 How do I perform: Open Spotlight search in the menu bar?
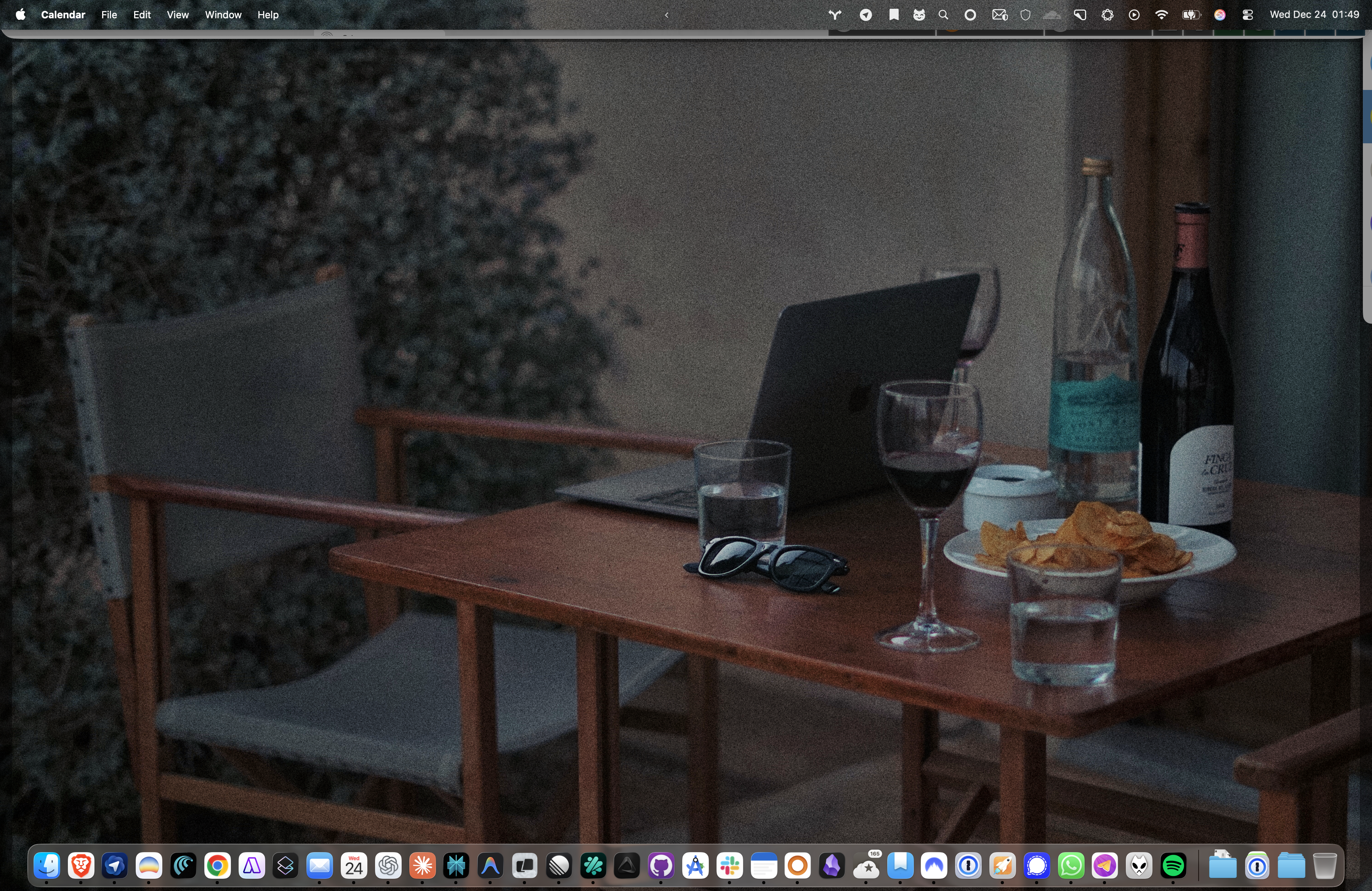click(943, 15)
